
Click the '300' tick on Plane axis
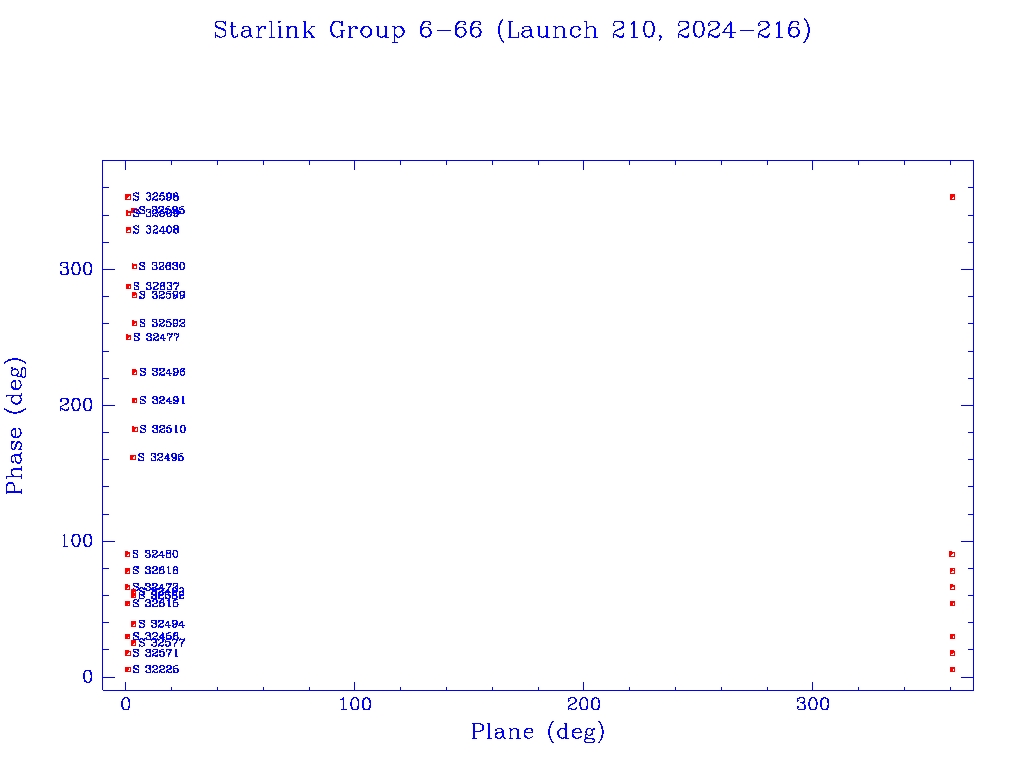coord(812,704)
